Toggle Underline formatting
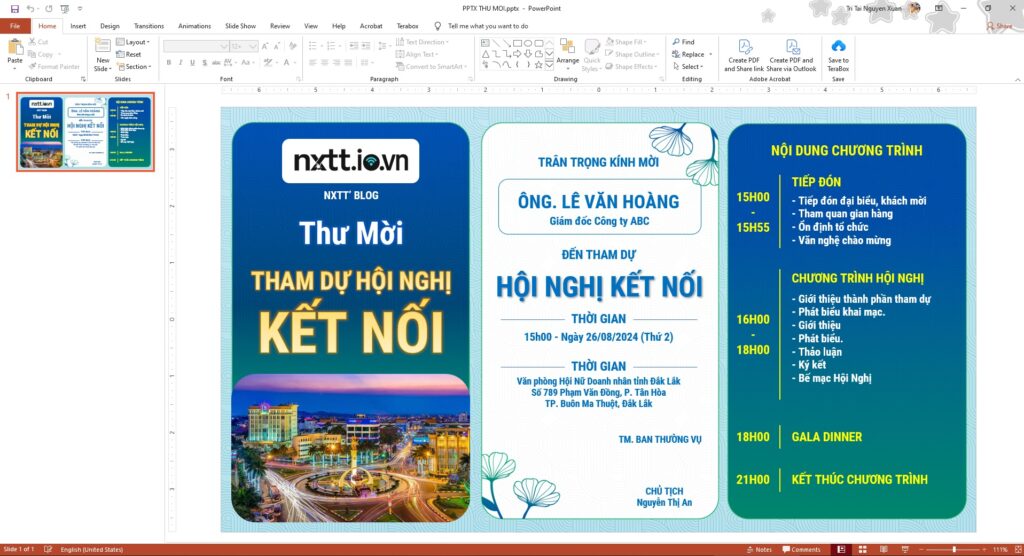The width and height of the screenshot is (1024, 556). 192,63
